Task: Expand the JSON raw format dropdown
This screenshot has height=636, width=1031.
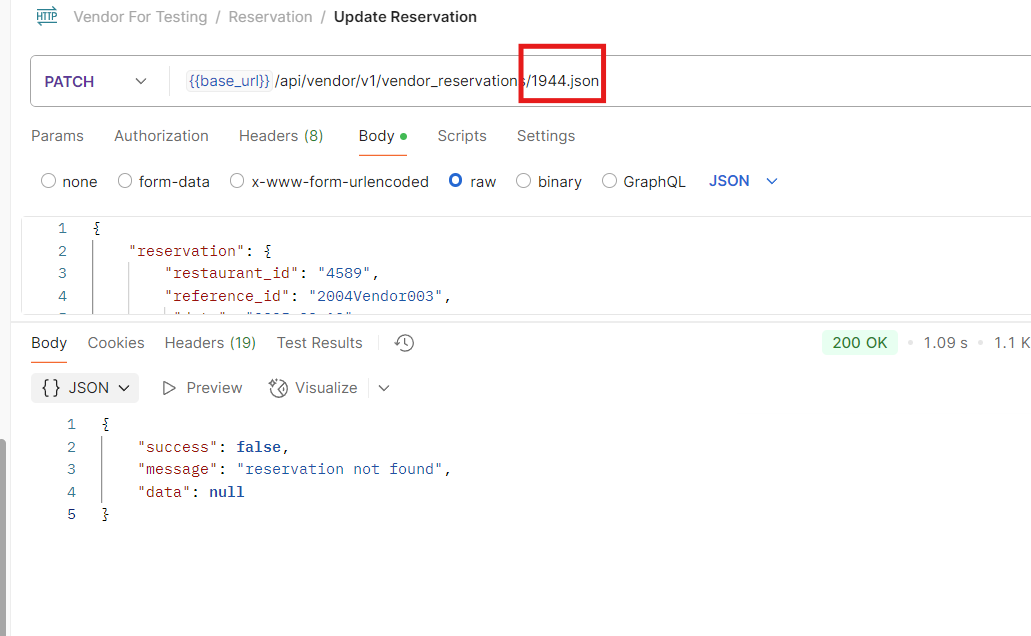Action: pyautogui.click(x=743, y=181)
